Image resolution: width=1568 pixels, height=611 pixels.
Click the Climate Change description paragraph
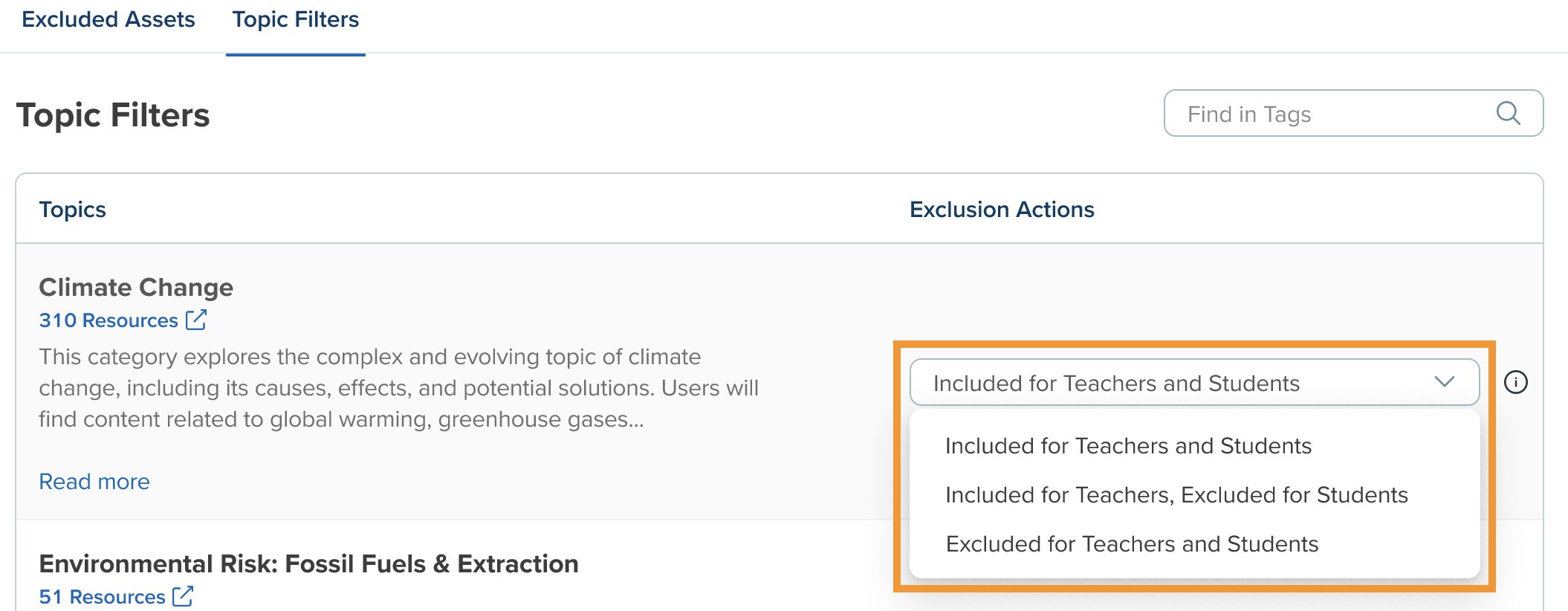398,388
